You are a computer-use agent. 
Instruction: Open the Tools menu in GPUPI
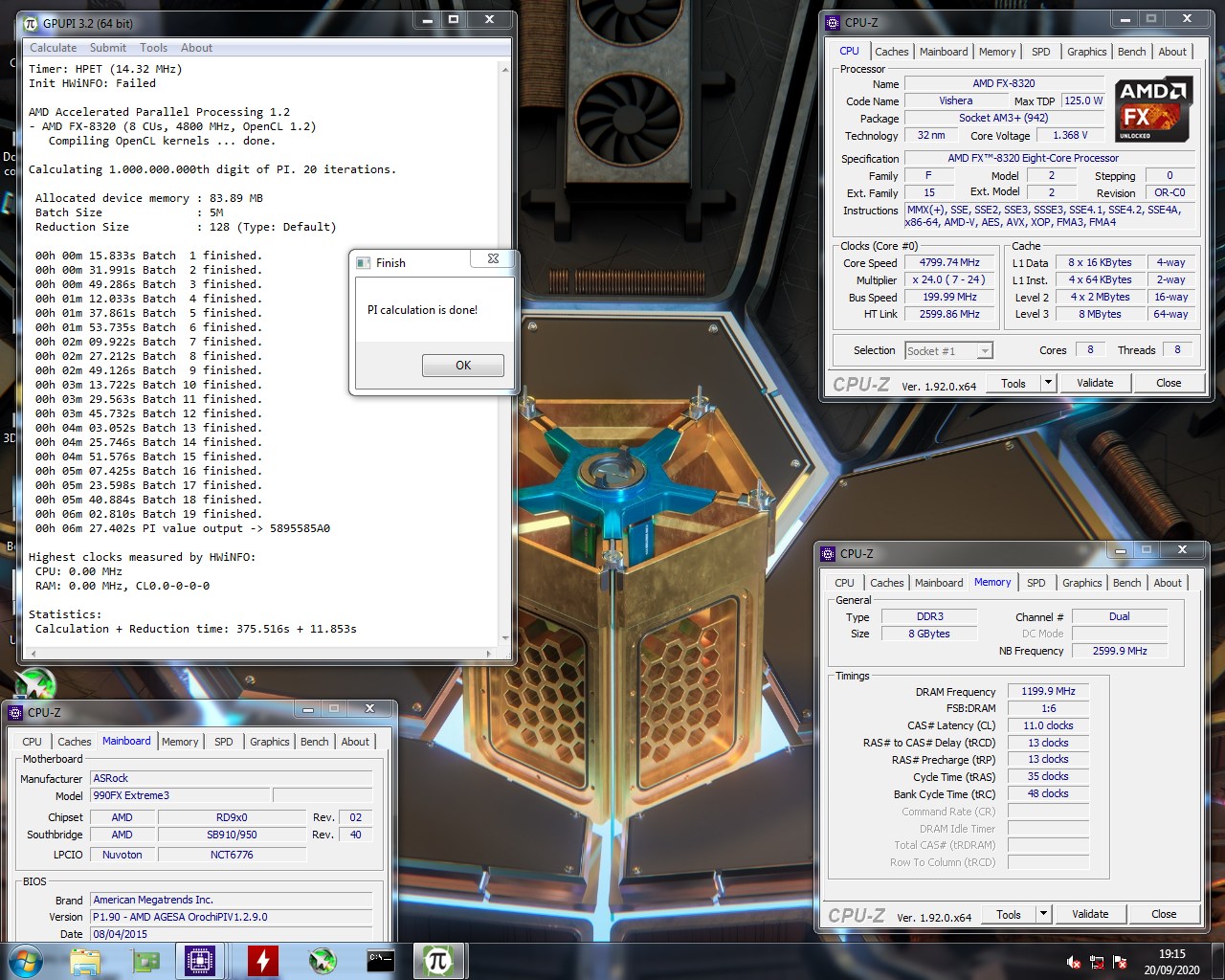pos(153,48)
